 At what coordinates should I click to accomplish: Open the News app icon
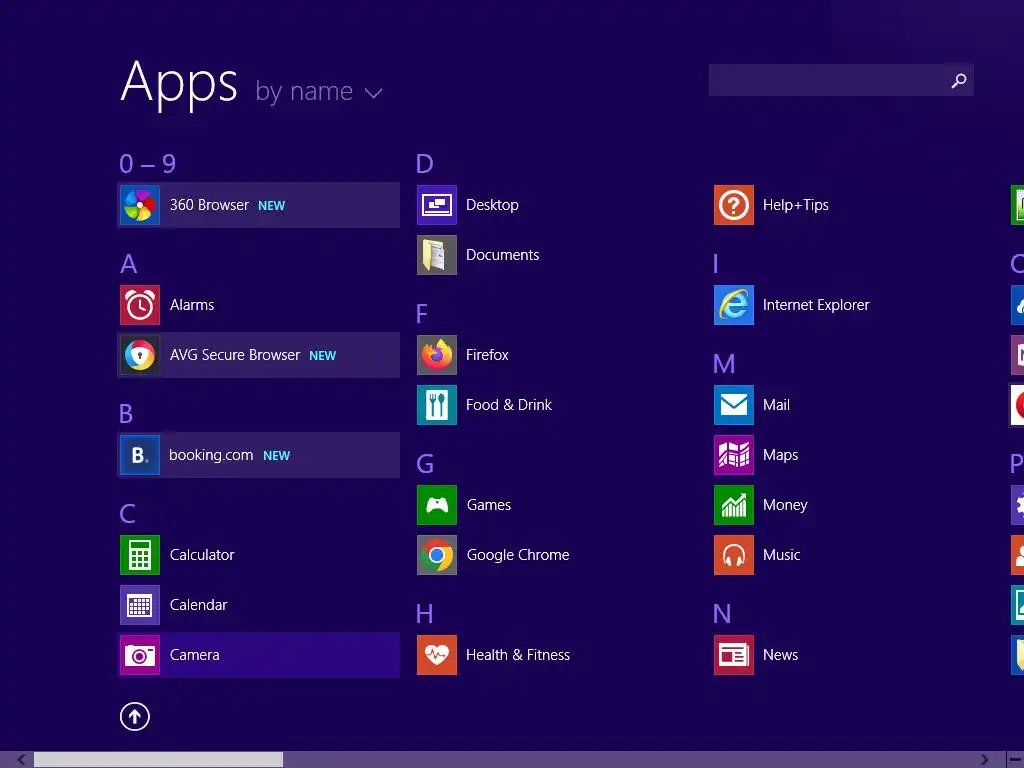[734, 655]
